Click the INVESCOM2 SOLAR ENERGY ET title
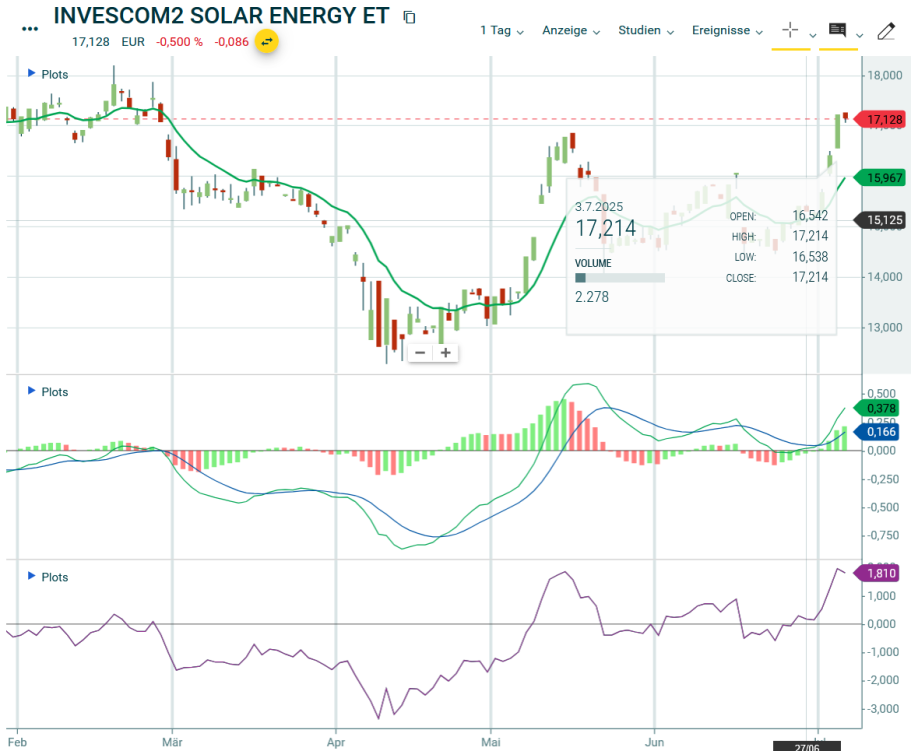 tap(221, 16)
